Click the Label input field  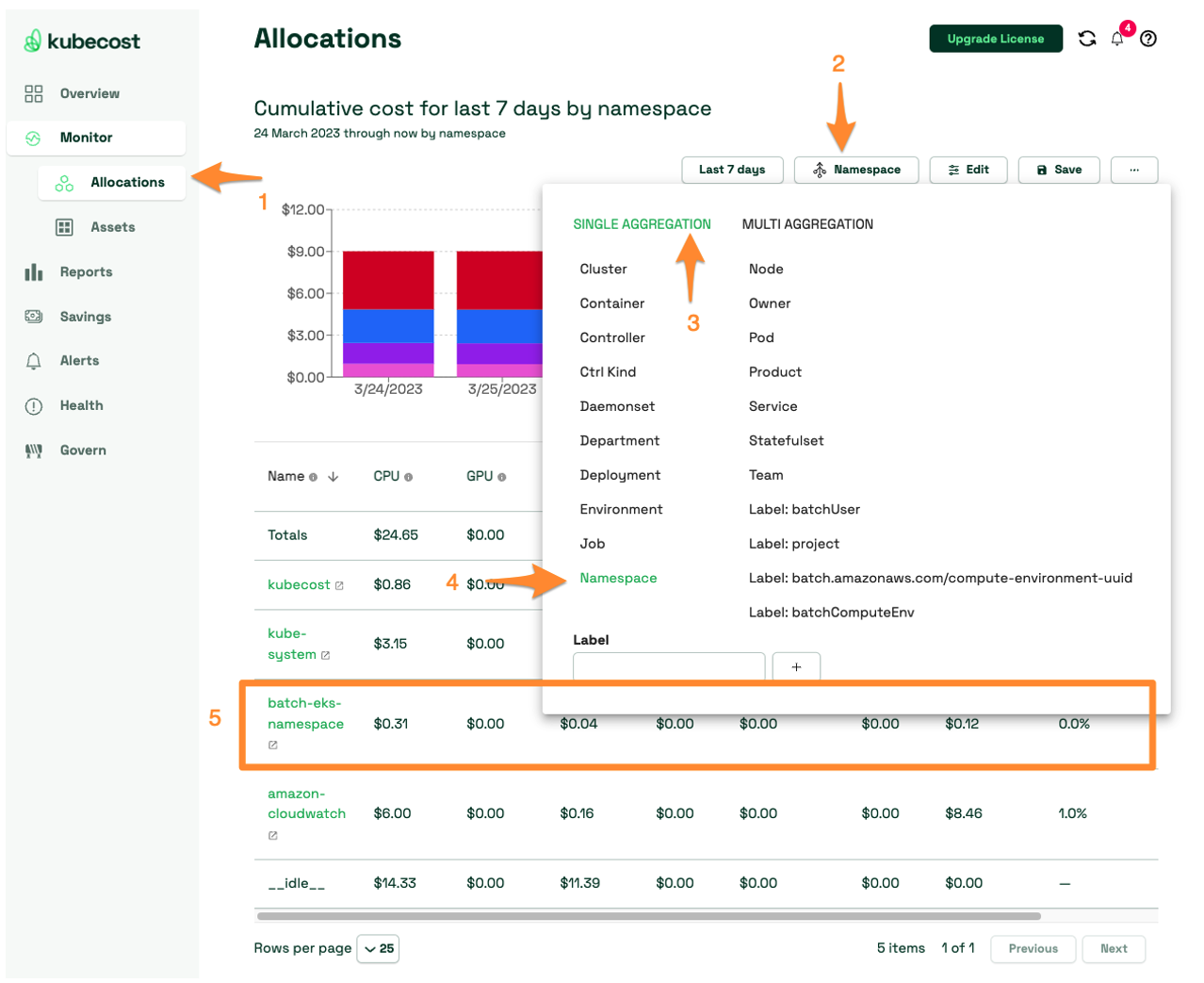tap(669, 666)
